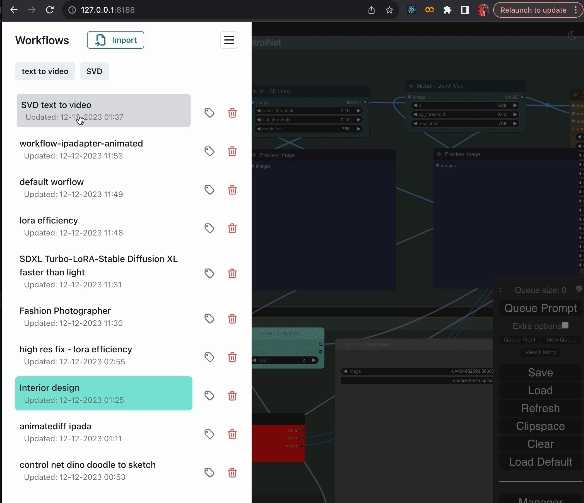584x503 pixels.
Task: Tag the control net dino doodle workflow
Action: [x=209, y=472]
